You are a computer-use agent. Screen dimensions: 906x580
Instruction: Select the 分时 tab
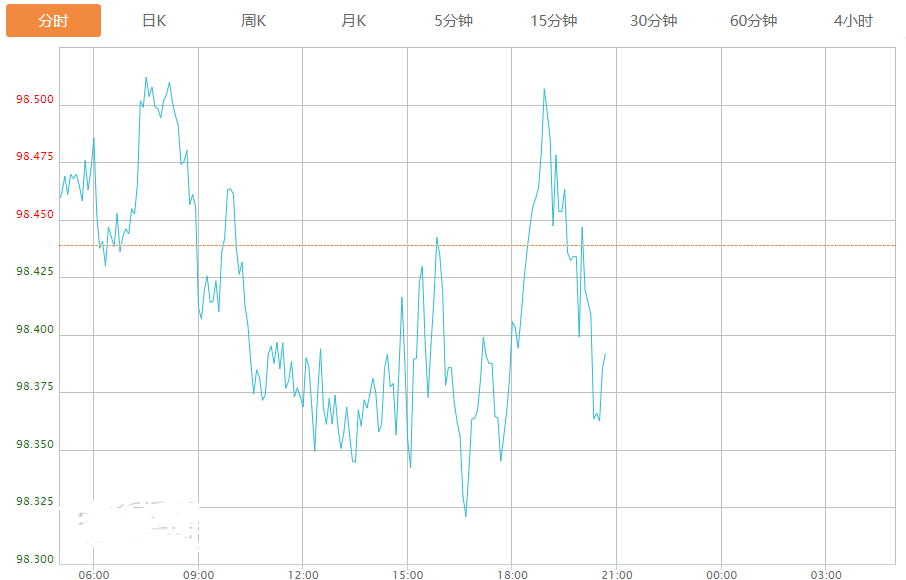pyautogui.click(x=53, y=21)
